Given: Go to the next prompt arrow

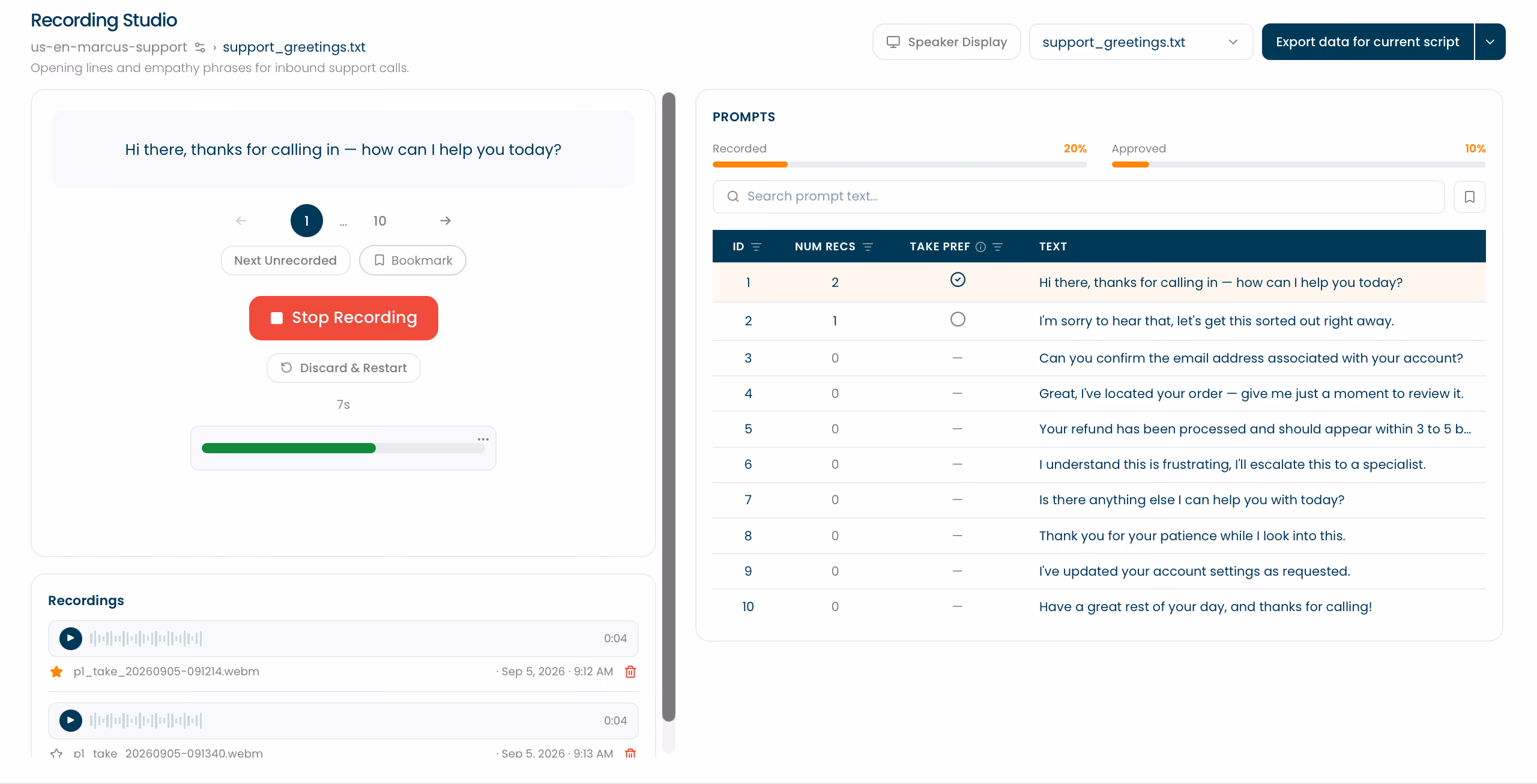Looking at the screenshot, I should [x=445, y=221].
